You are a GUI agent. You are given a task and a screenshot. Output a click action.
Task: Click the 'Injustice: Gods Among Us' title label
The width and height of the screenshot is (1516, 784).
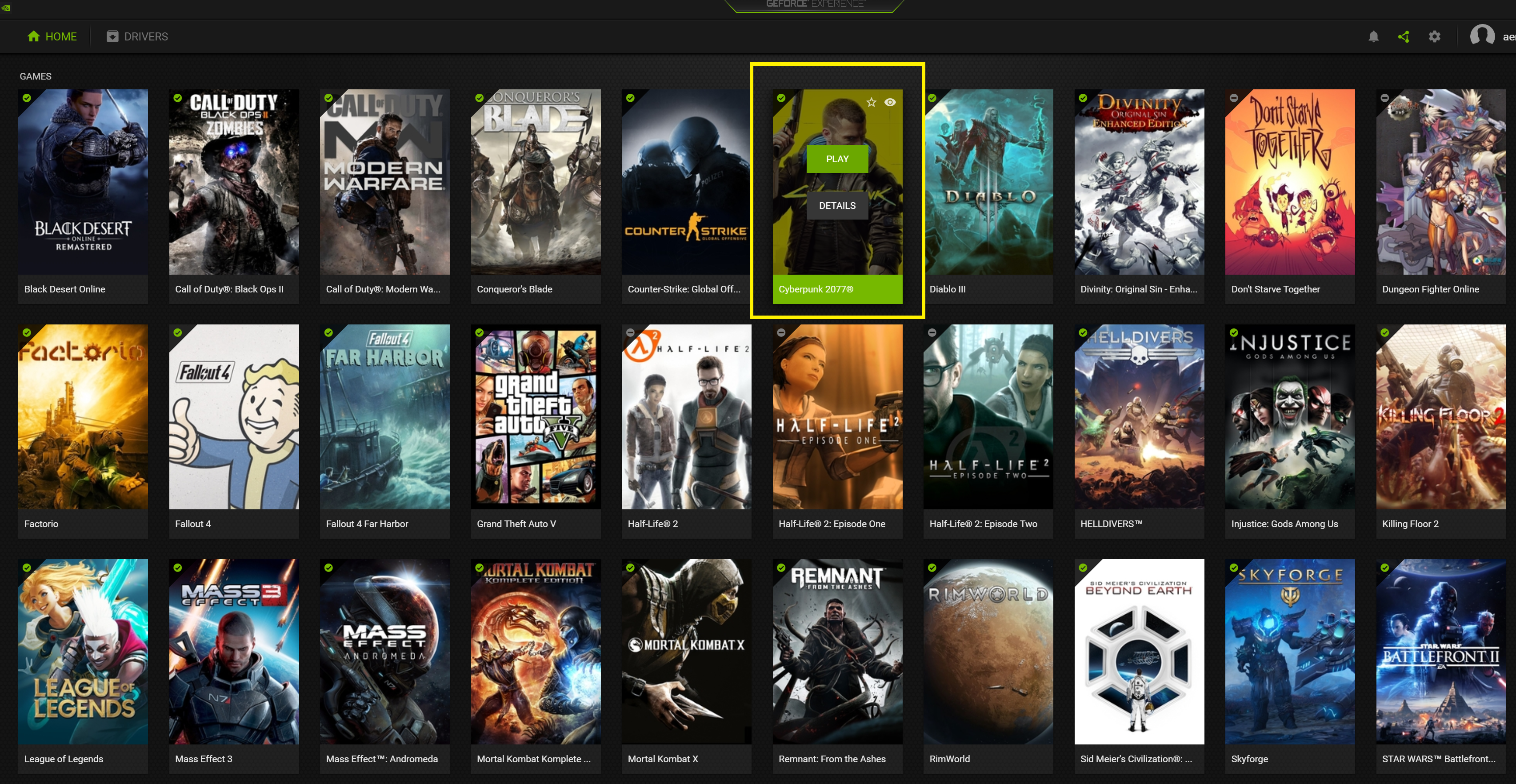tap(1284, 524)
